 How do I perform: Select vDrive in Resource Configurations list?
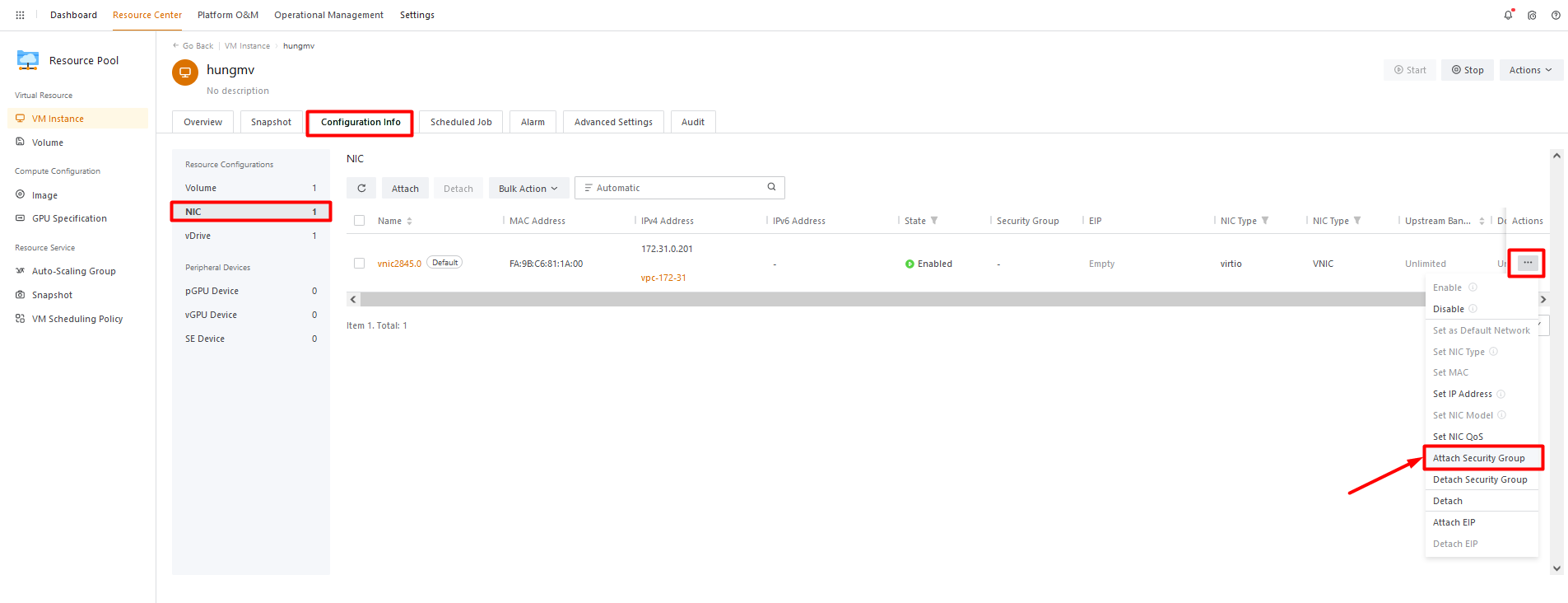tap(198, 236)
